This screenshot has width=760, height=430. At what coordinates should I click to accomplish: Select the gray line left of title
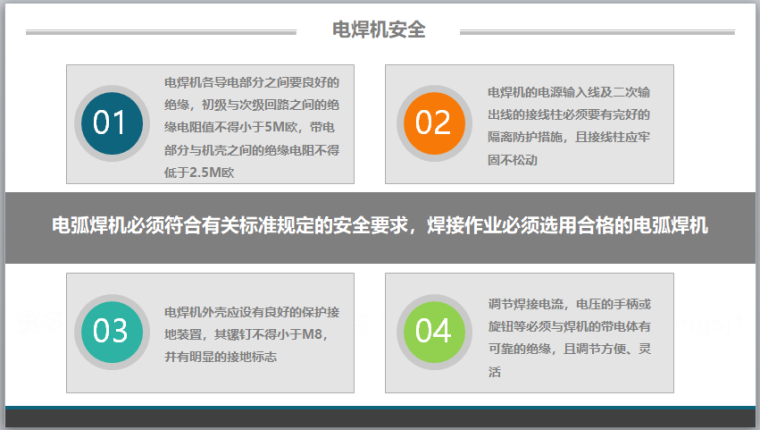coord(160,32)
